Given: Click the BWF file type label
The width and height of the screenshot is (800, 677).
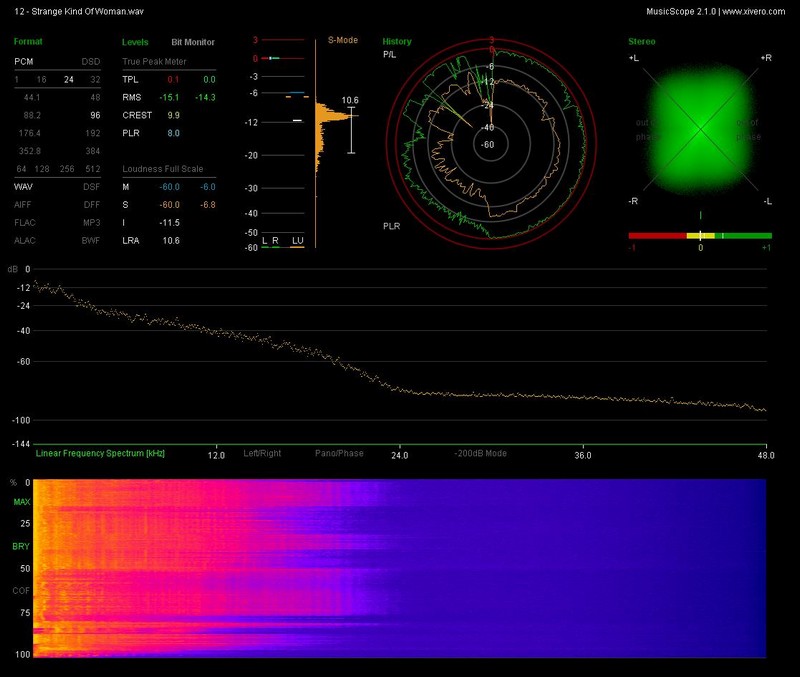Looking at the screenshot, I should [x=91, y=240].
